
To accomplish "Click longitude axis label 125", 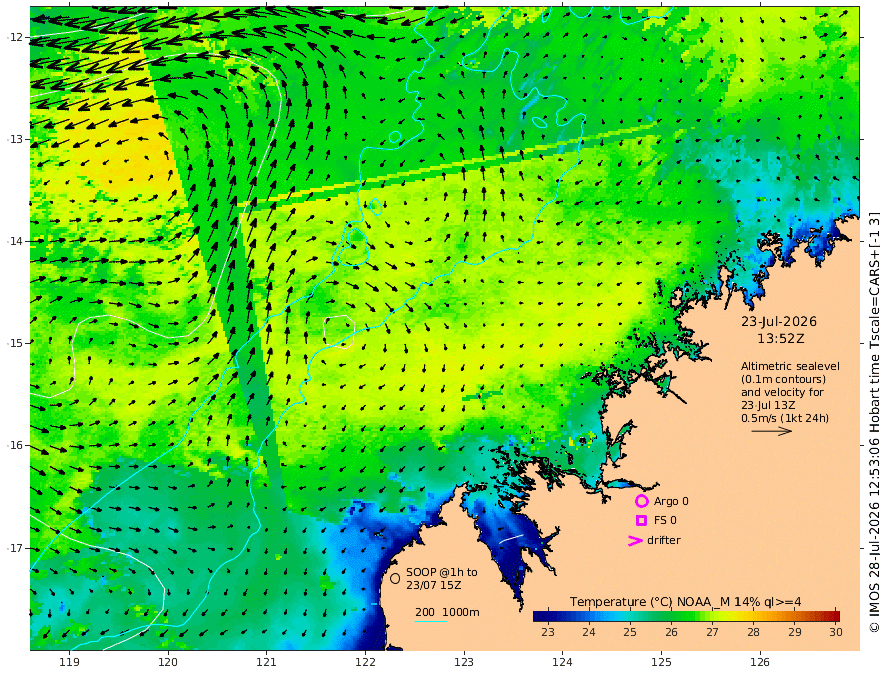I will coord(662,663).
